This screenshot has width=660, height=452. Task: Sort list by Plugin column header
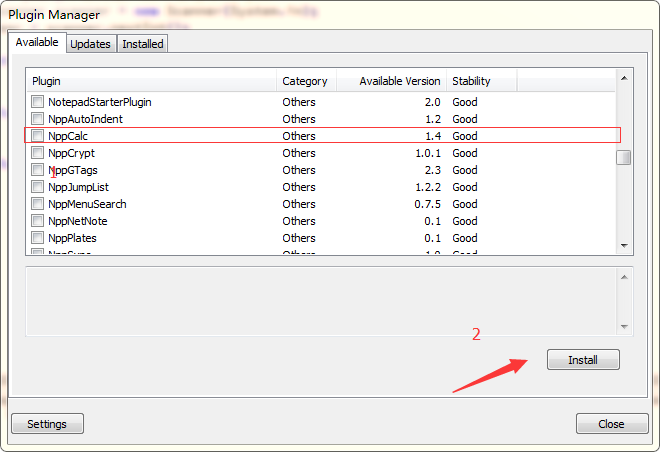pos(152,81)
